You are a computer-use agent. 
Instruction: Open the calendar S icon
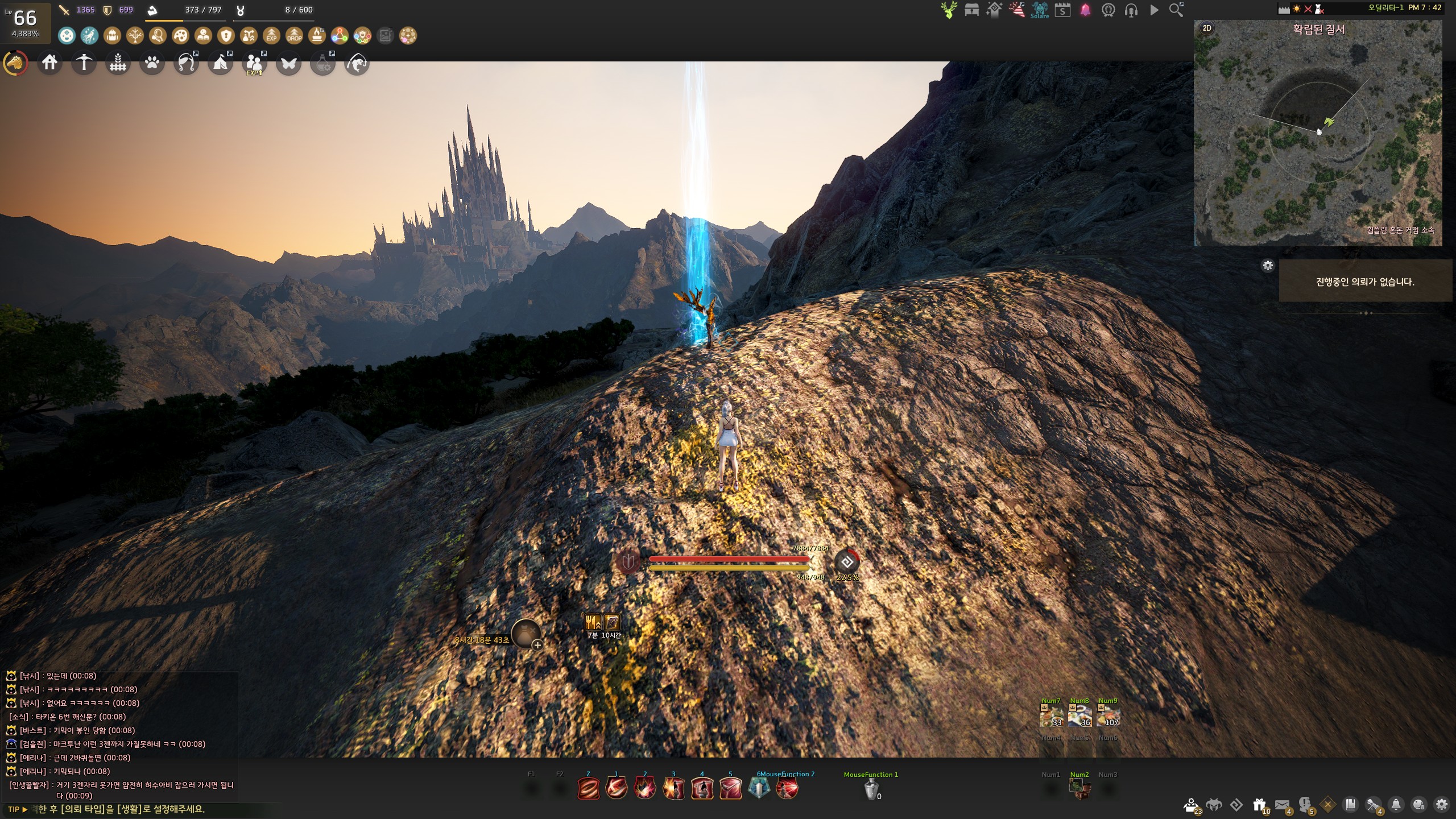[1062, 10]
